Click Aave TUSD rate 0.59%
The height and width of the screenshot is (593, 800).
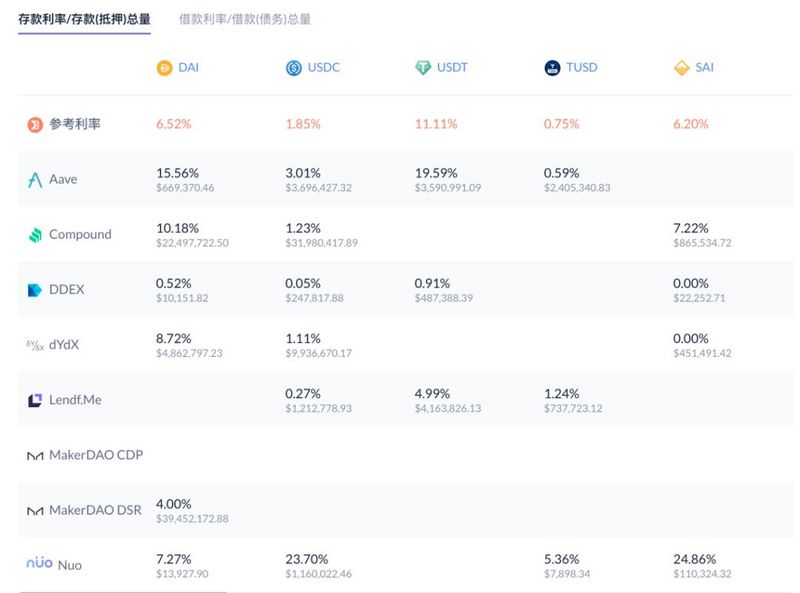point(561,173)
